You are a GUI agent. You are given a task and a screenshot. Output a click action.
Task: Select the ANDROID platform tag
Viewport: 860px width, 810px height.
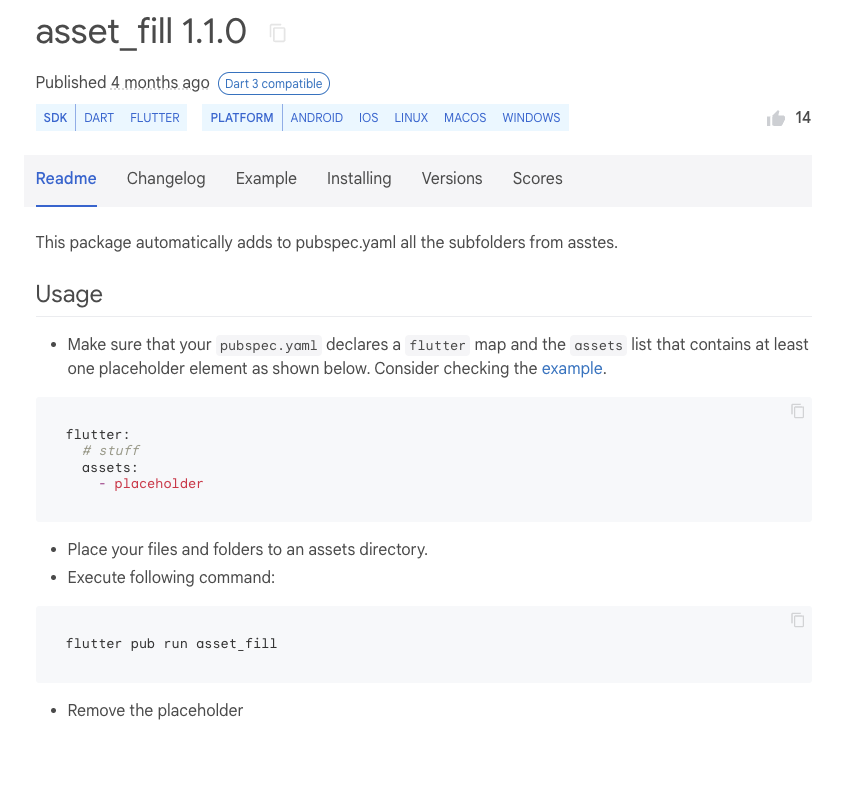pos(316,118)
